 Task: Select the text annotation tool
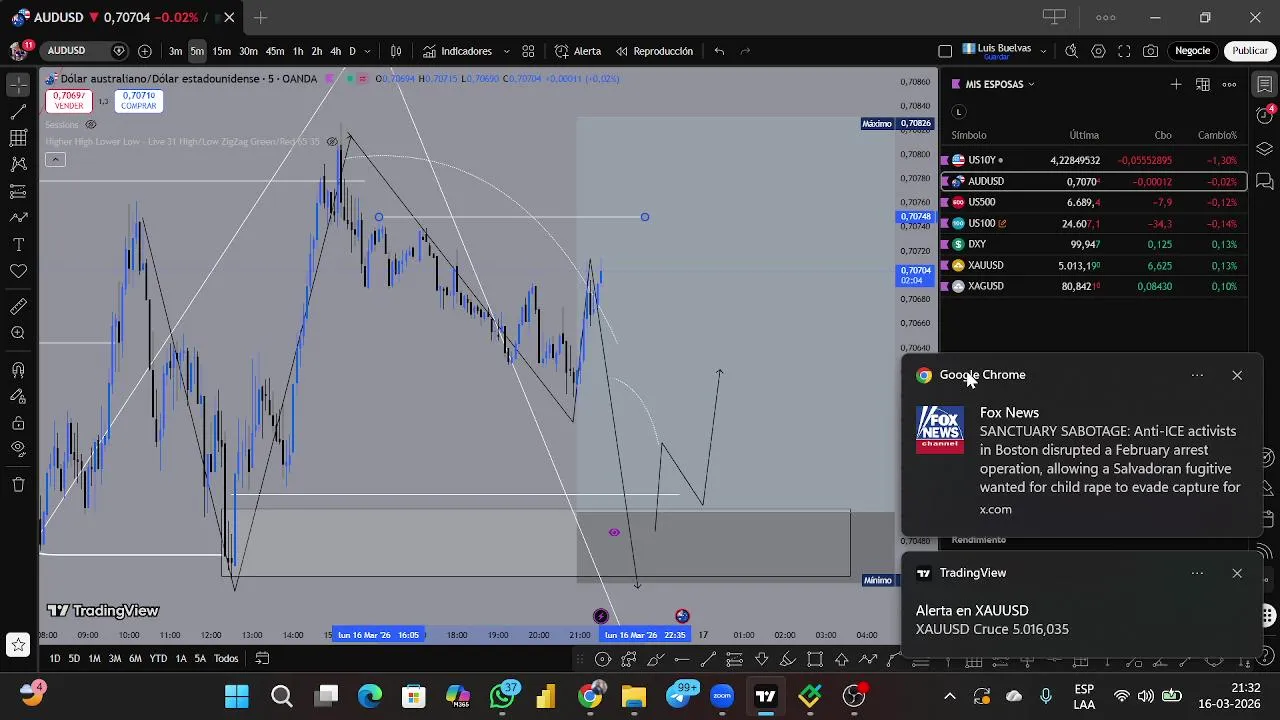18,245
